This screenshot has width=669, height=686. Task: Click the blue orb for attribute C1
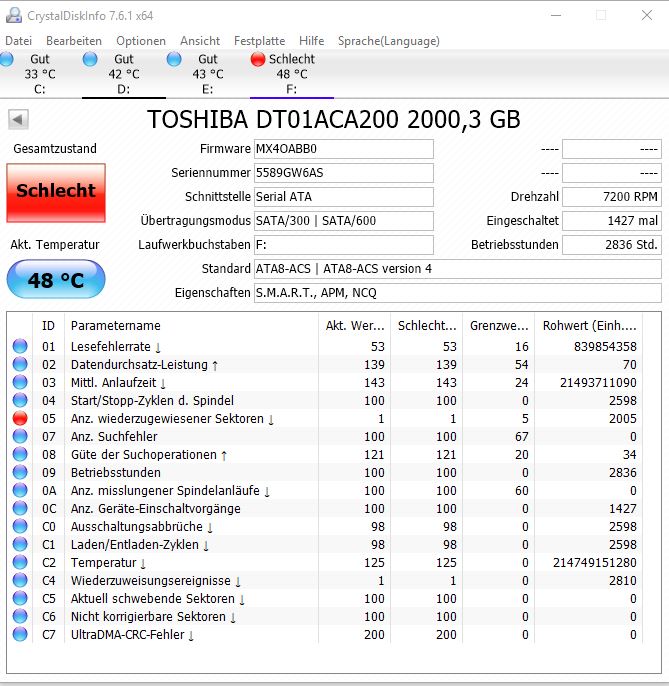pos(20,544)
